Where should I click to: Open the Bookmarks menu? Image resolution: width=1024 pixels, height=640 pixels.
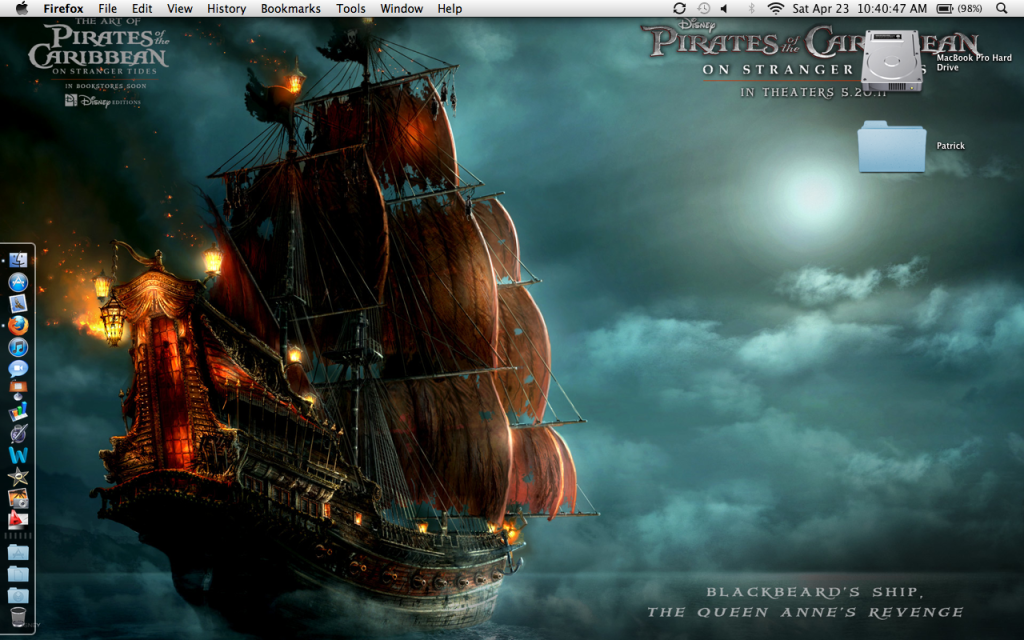291,8
